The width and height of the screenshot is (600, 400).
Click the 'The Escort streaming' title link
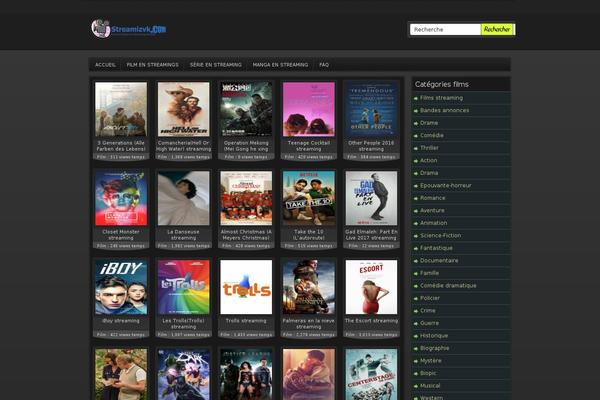[x=371, y=321]
